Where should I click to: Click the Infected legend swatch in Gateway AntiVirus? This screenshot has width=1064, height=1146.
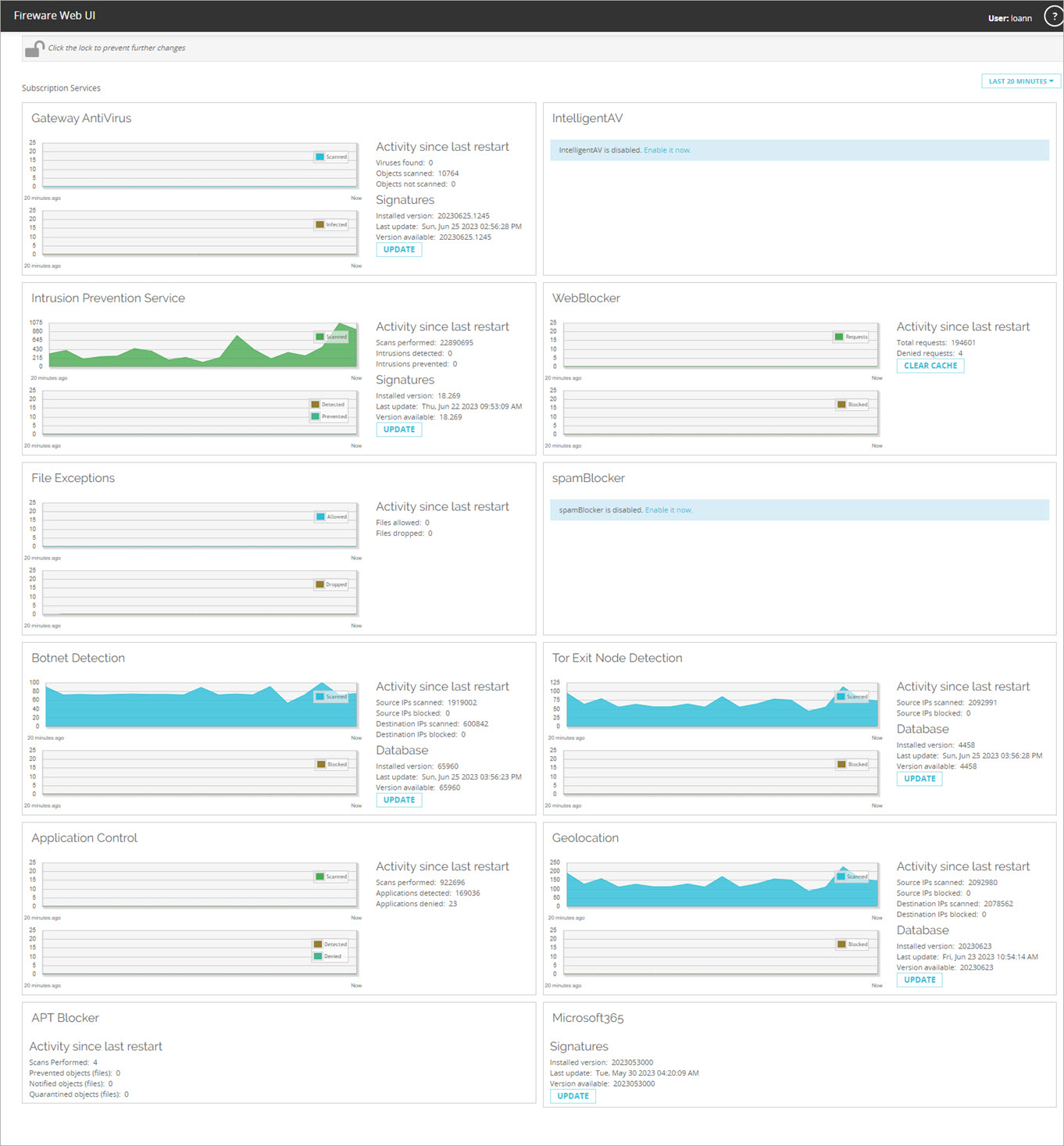[320, 225]
